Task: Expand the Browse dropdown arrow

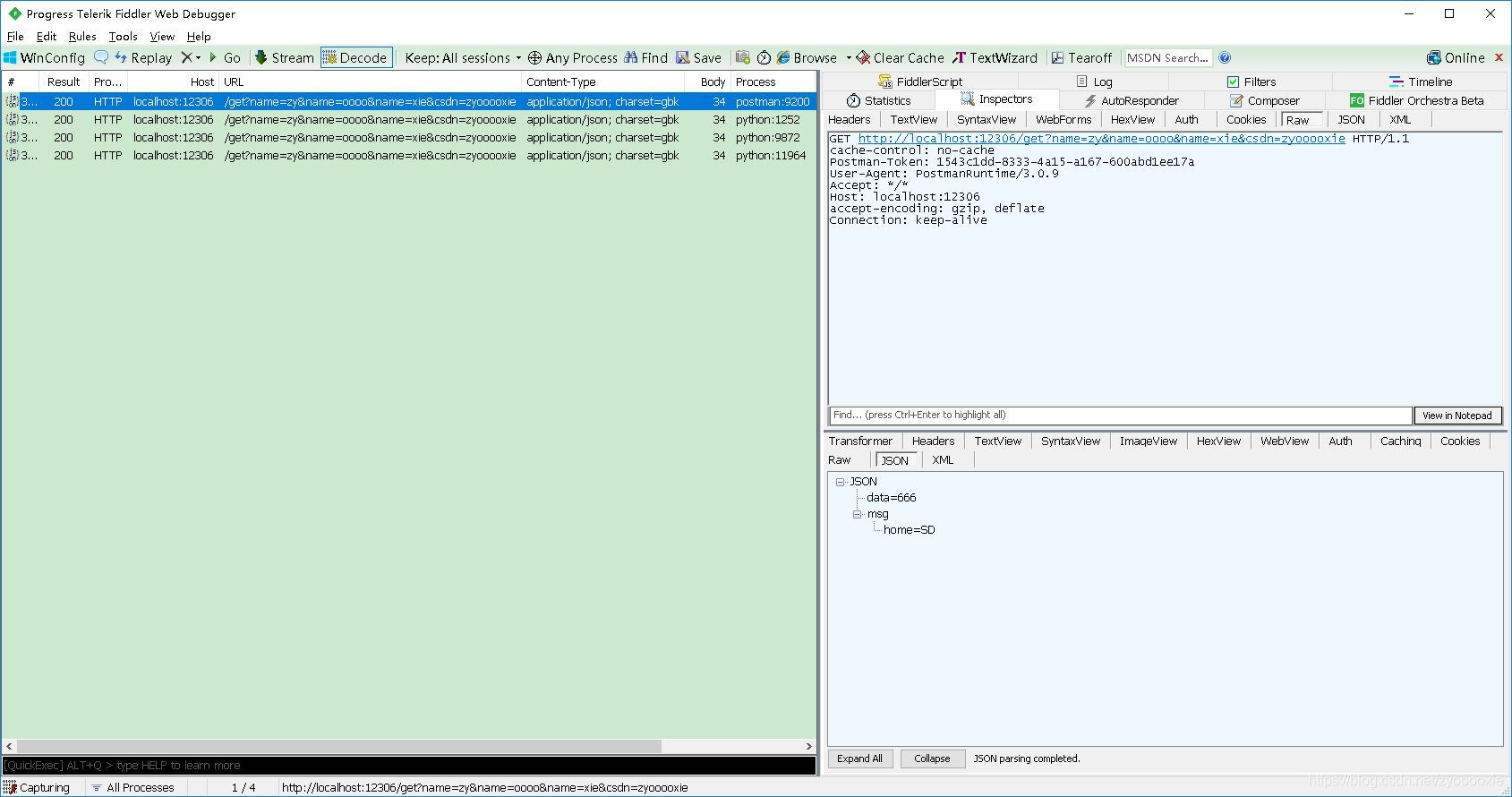Action: coord(847,57)
